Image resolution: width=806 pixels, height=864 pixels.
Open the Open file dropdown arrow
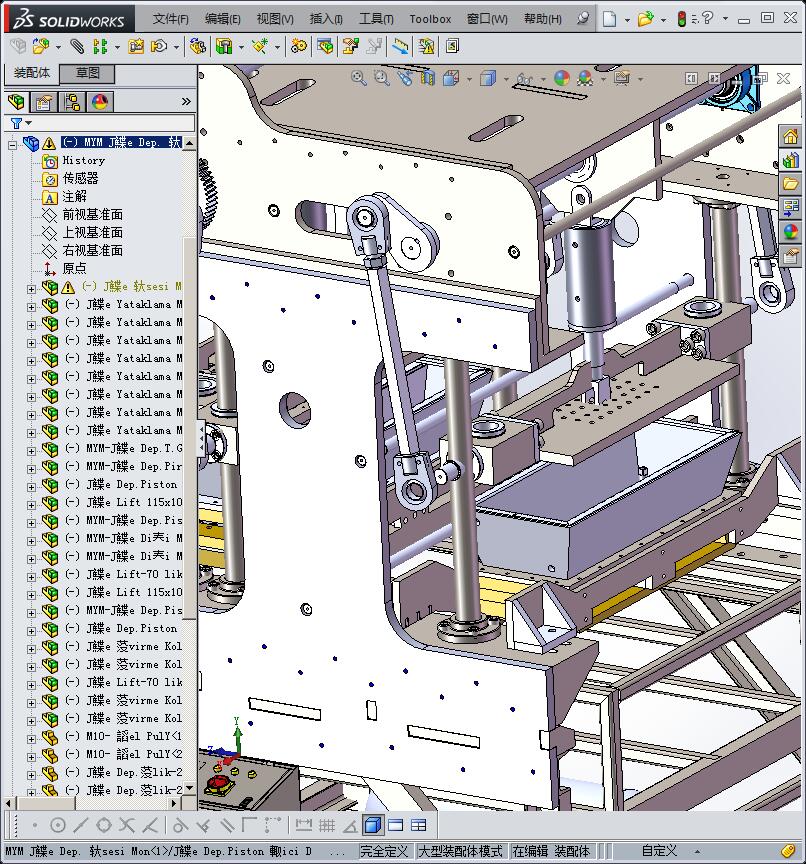pyautogui.click(x=663, y=20)
